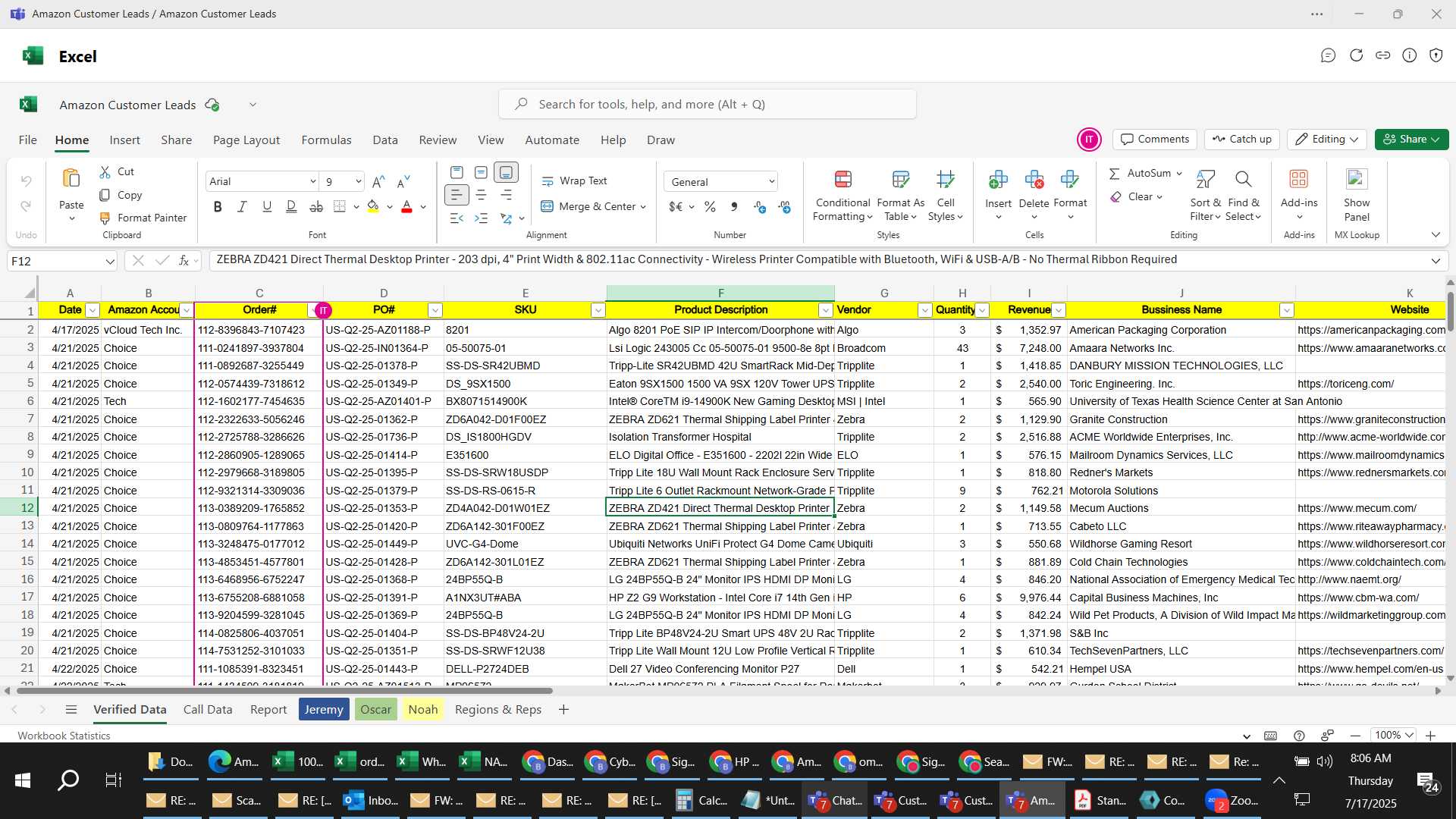The width and height of the screenshot is (1456, 819).
Task: Click the Refresh icon in the Teams header
Action: [x=1356, y=55]
